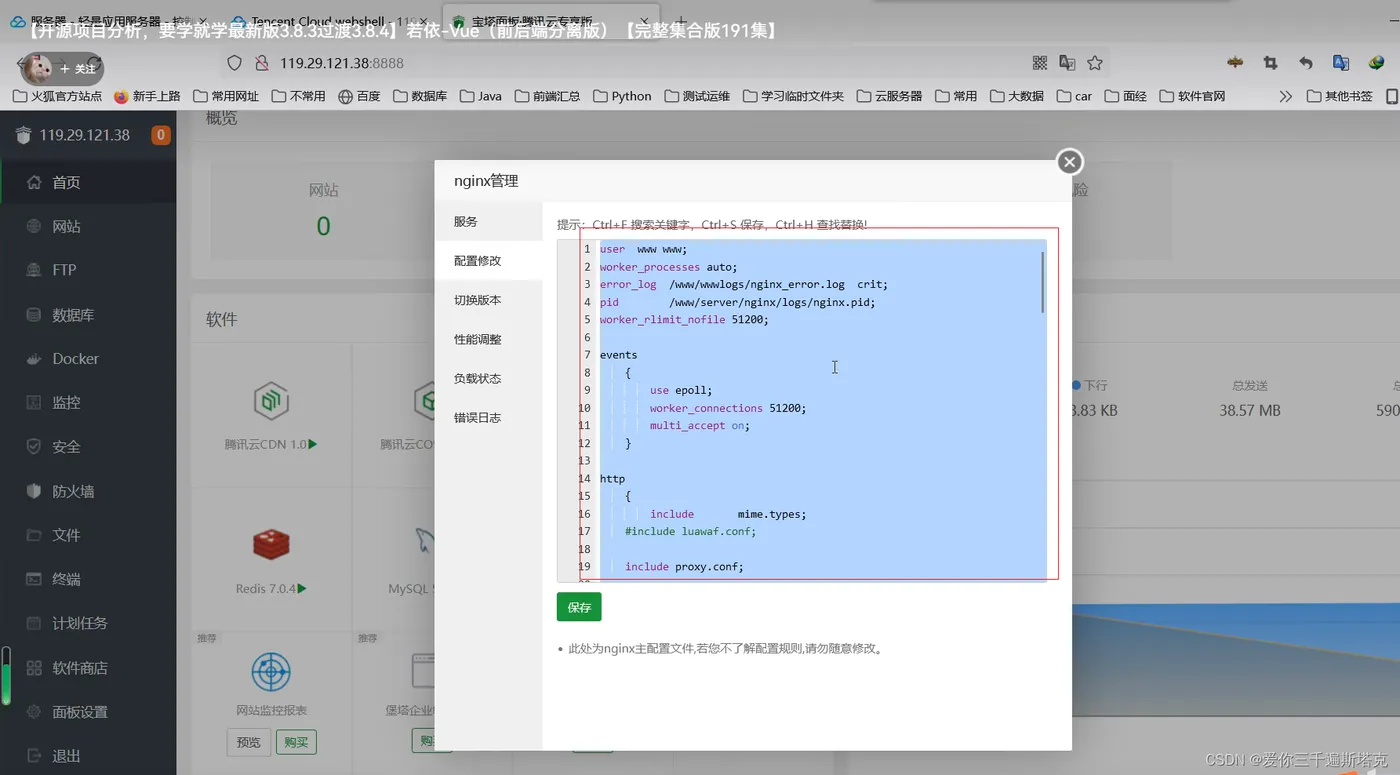Click the Redis 7.0.4 software icon

pos(270,545)
